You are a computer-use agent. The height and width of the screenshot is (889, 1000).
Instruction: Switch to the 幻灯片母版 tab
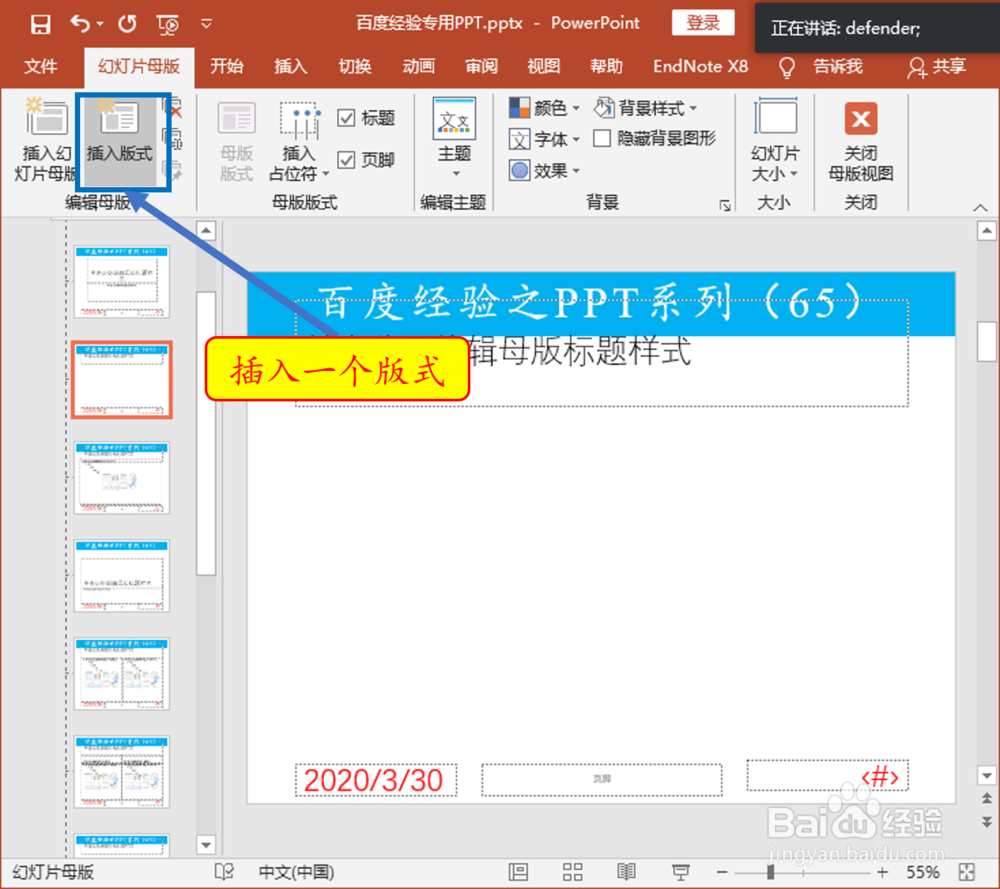tap(139, 66)
